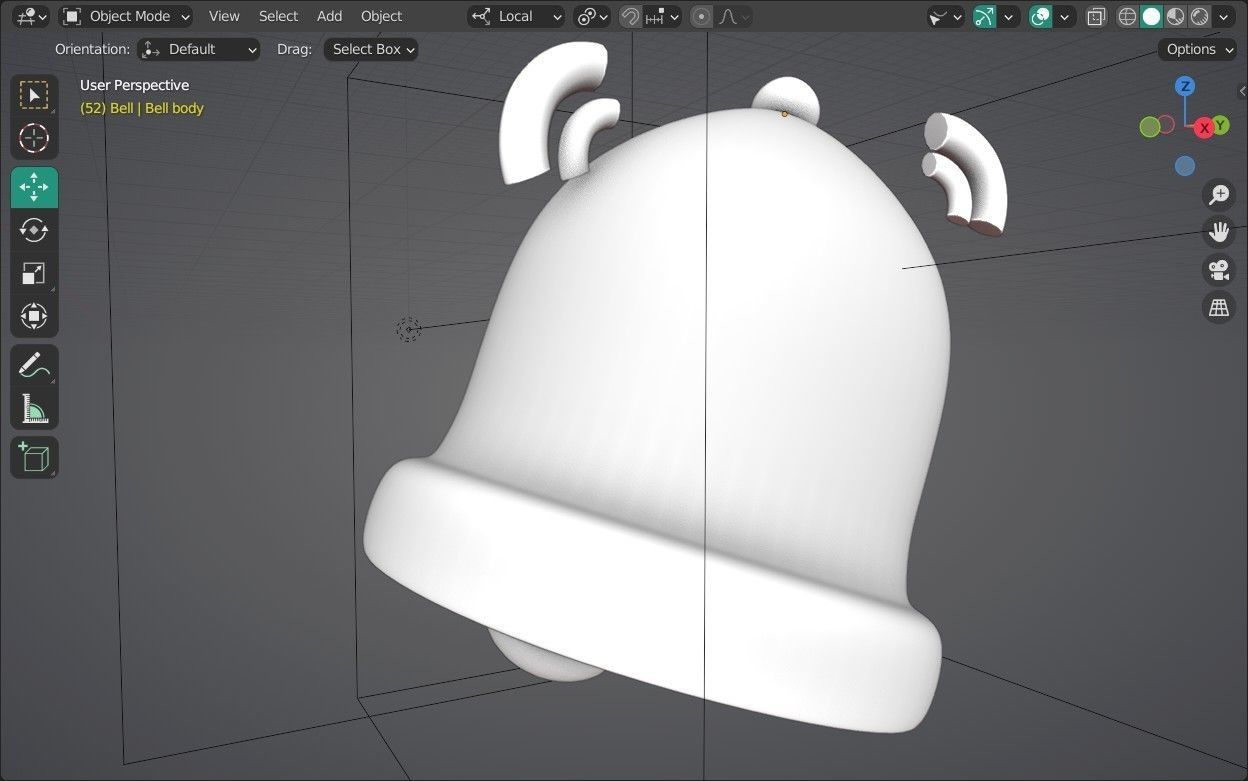
Task: Open overlays settings dropdown arrow
Action: coord(1065,16)
